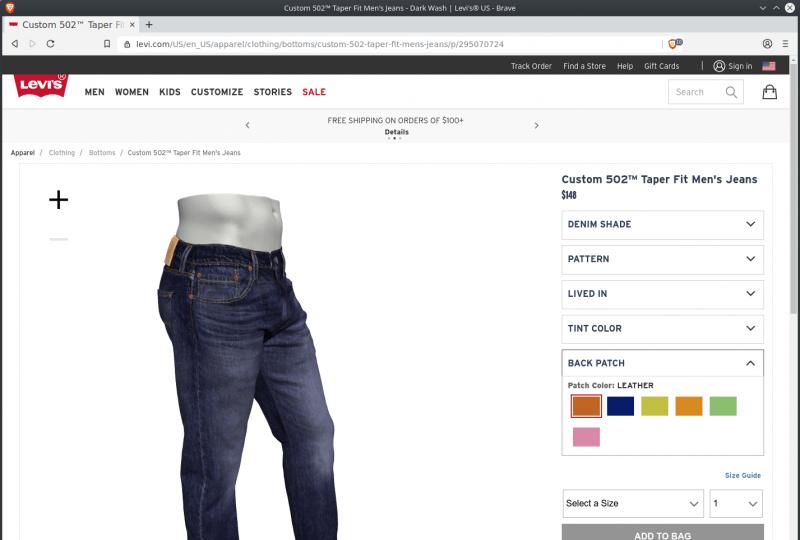The width and height of the screenshot is (800, 540).
Task: Expand the Denim Shade section
Action: 662,225
